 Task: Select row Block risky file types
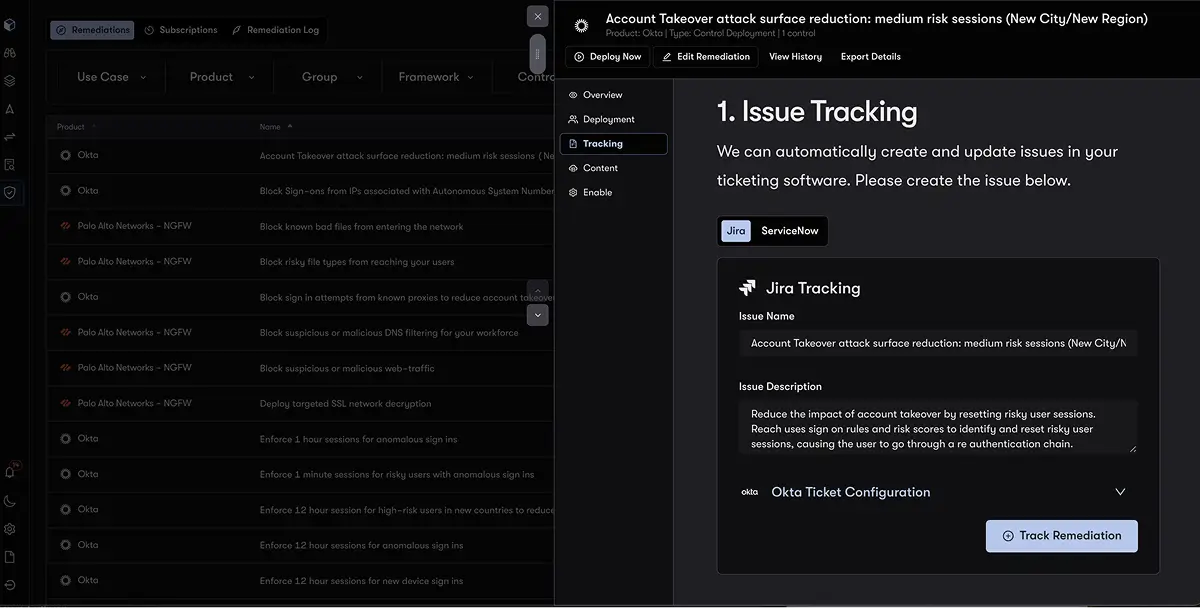click(300, 262)
